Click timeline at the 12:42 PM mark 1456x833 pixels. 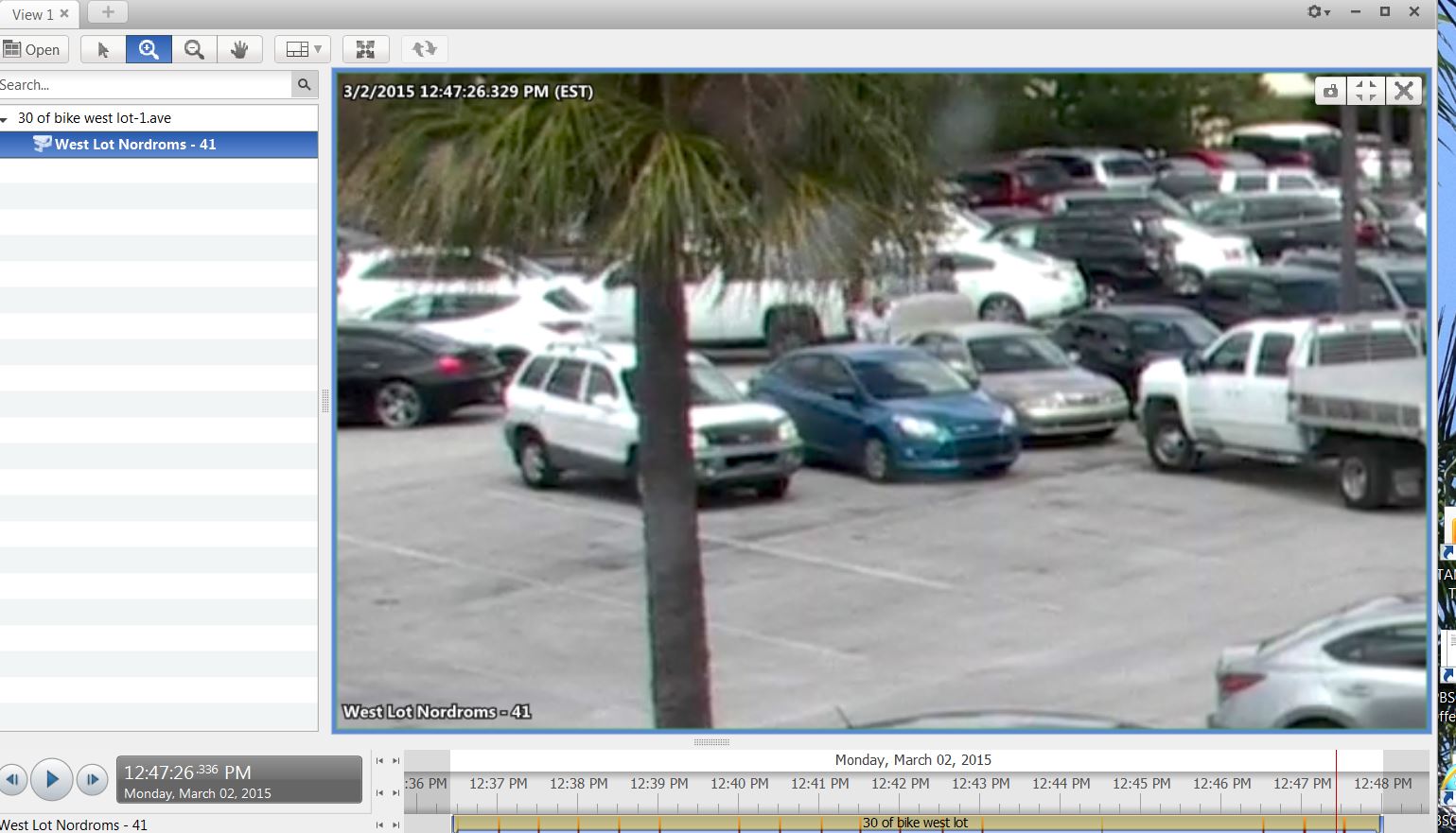click(900, 784)
